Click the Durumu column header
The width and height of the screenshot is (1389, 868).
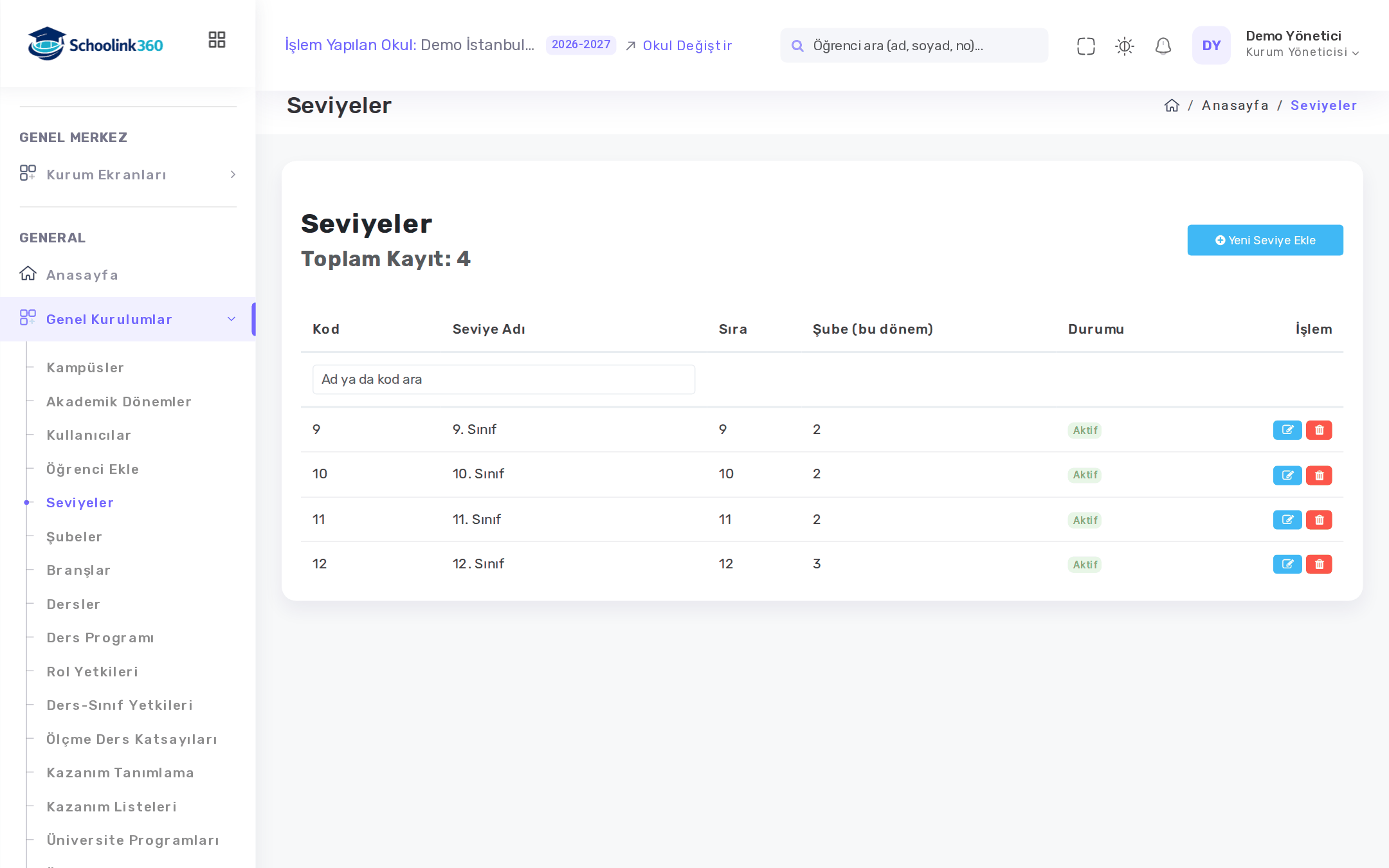[1096, 329]
